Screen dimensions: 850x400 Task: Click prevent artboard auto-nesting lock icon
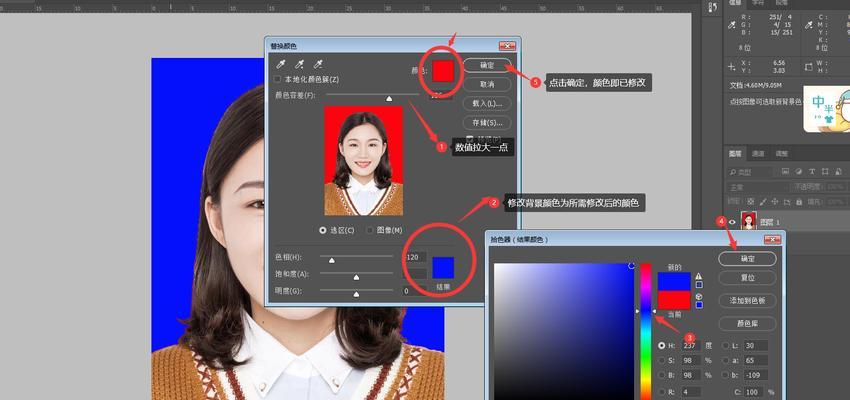click(x=787, y=202)
